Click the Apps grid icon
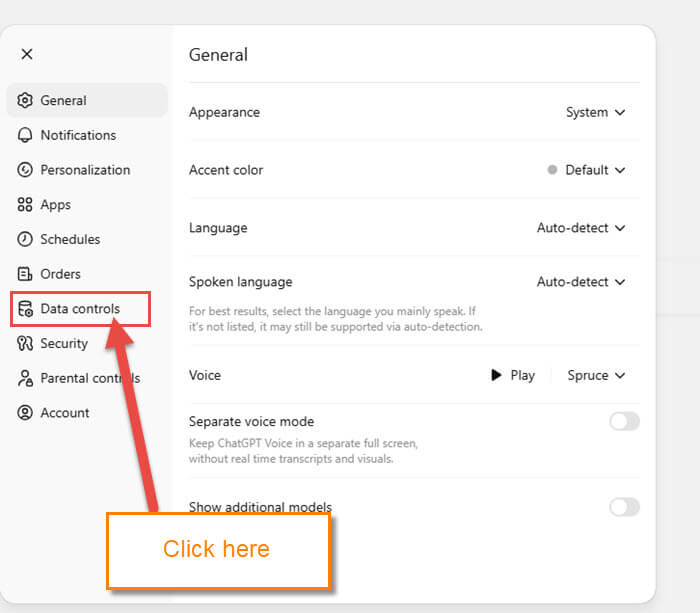 coord(25,205)
